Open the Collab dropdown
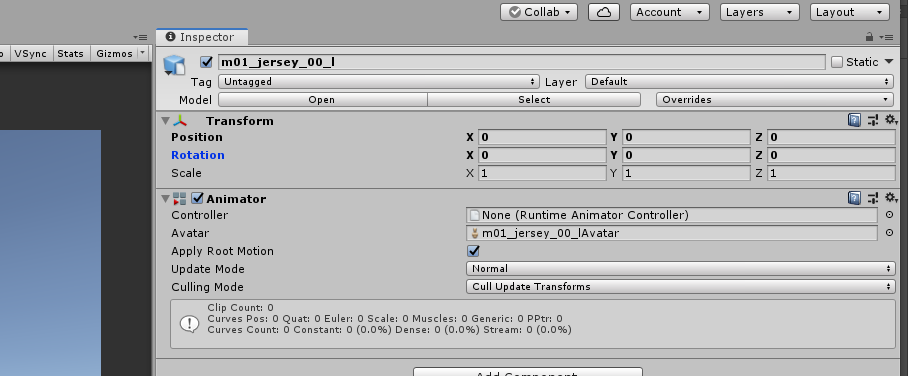The width and height of the screenshot is (908, 376). point(539,12)
